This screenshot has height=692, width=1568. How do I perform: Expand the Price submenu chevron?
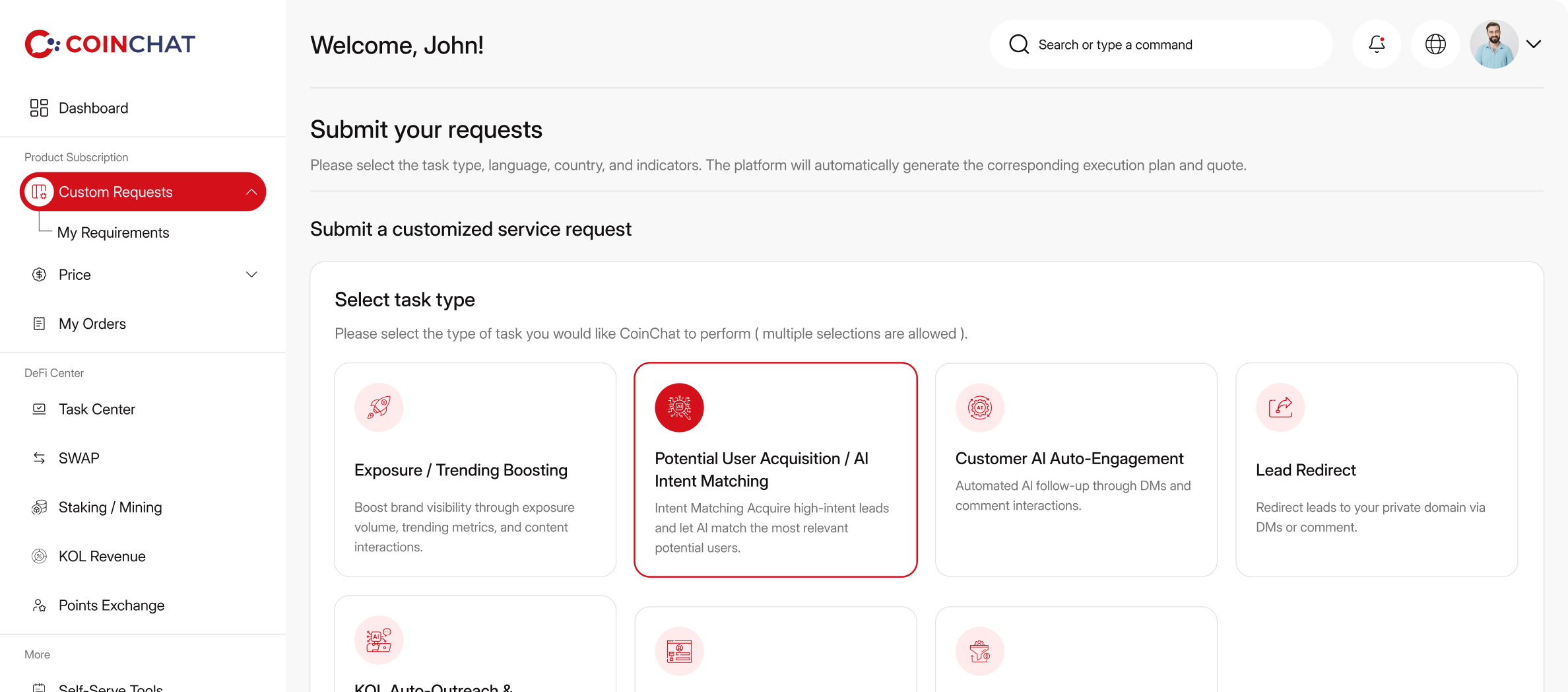251,275
